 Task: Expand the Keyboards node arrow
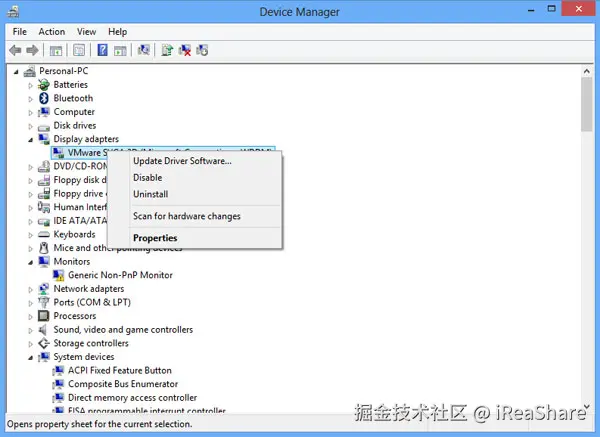(30, 235)
